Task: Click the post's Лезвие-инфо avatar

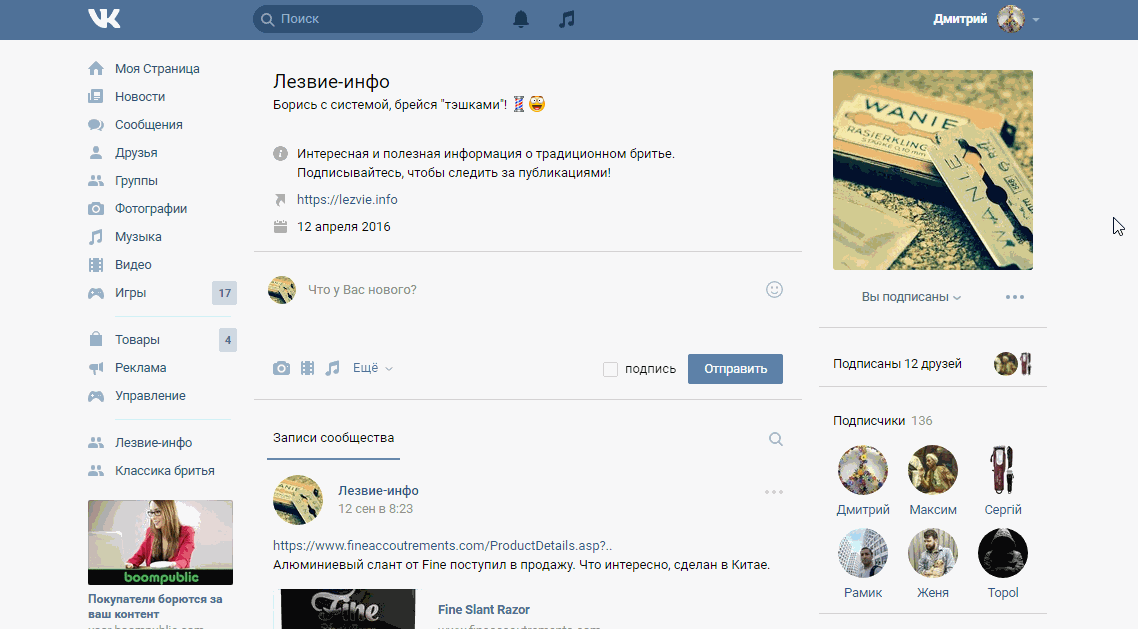Action: (x=298, y=500)
